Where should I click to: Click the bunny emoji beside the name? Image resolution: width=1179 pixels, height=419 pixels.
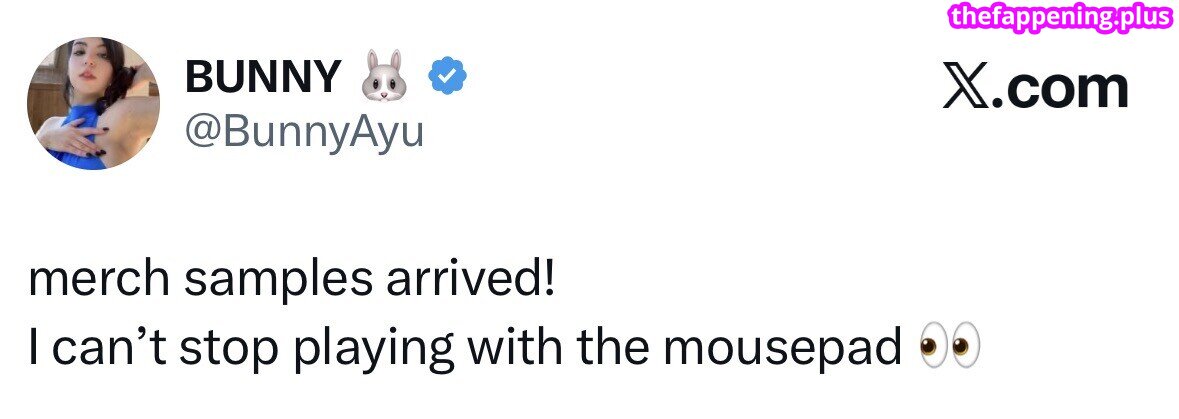tap(386, 78)
